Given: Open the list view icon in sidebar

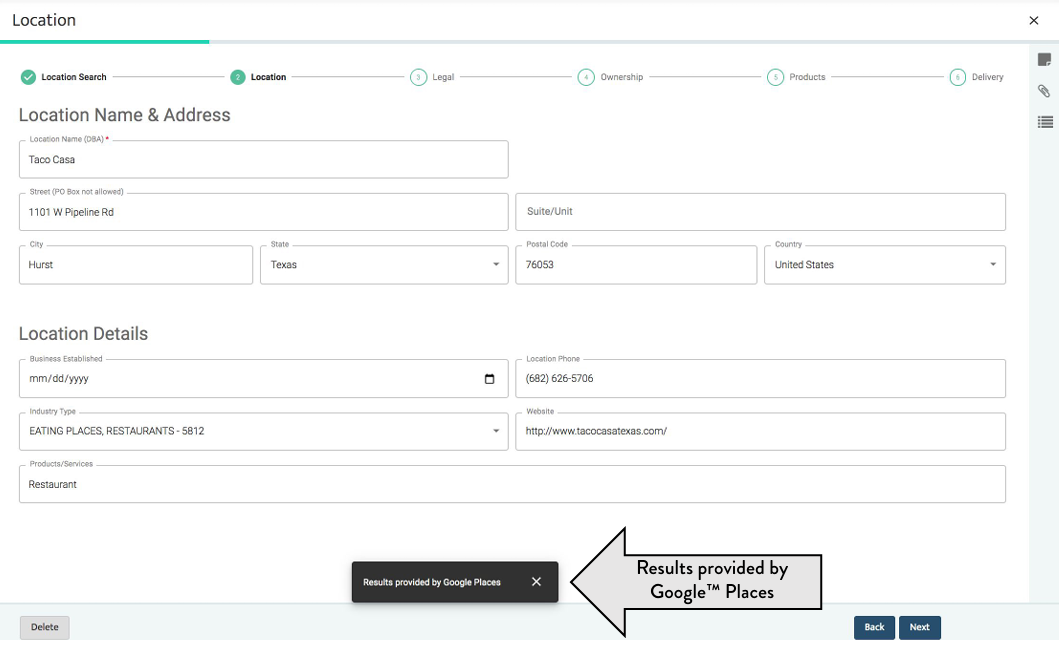Looking at the screenshot, I should pyautogui.click(x=1044, y=122).
